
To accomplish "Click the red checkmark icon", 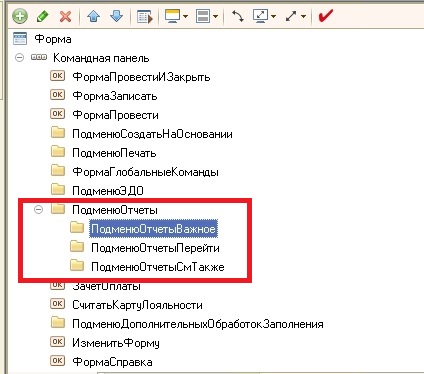I will [x=325, y=16].
